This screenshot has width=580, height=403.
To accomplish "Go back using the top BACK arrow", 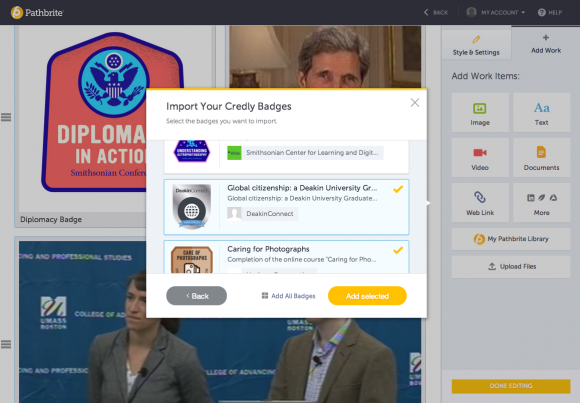I will [436, 12].
